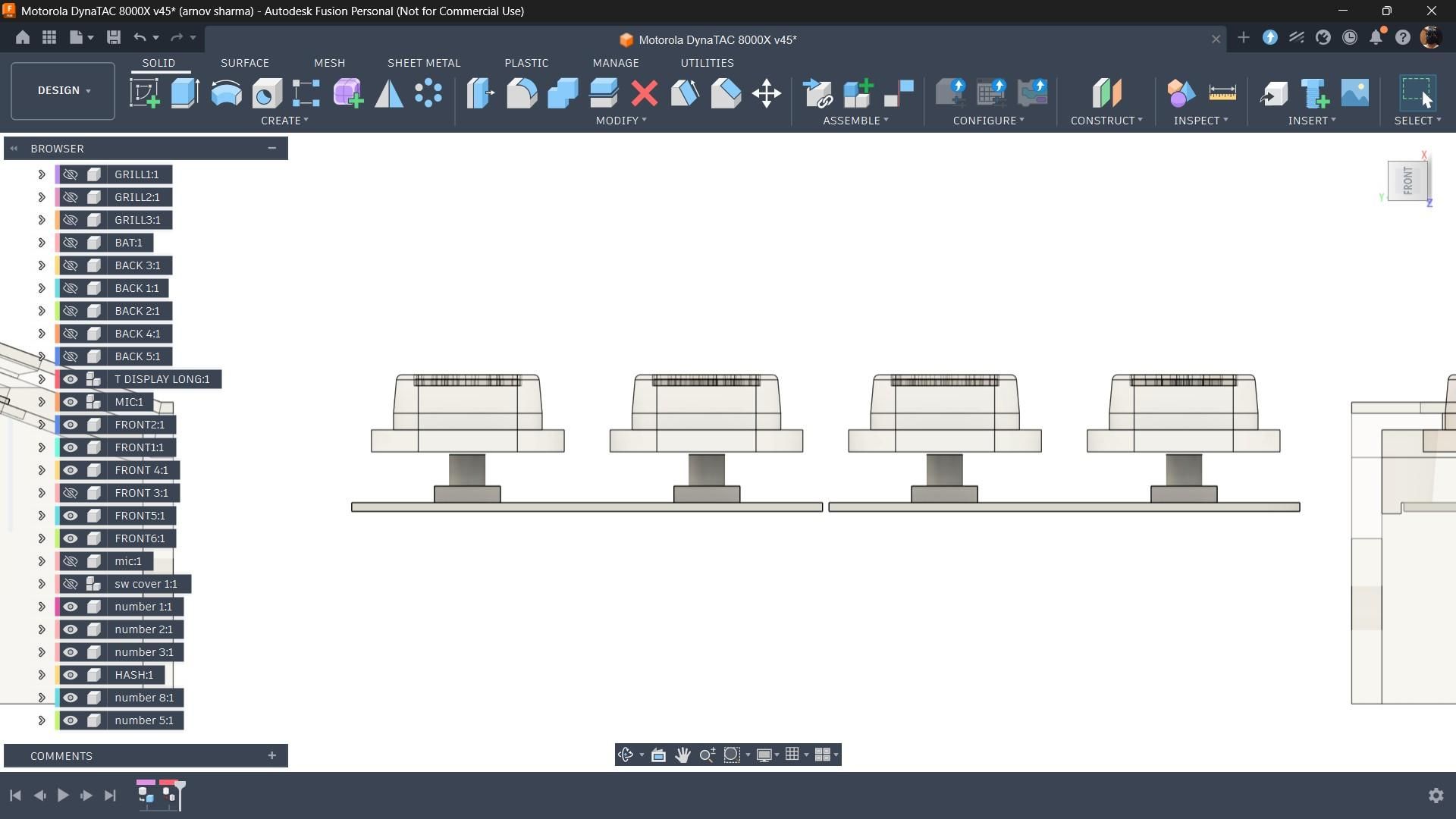Open the MODIFY dropdown menu
Viewport: 1456px width, 819px height.
621,121
